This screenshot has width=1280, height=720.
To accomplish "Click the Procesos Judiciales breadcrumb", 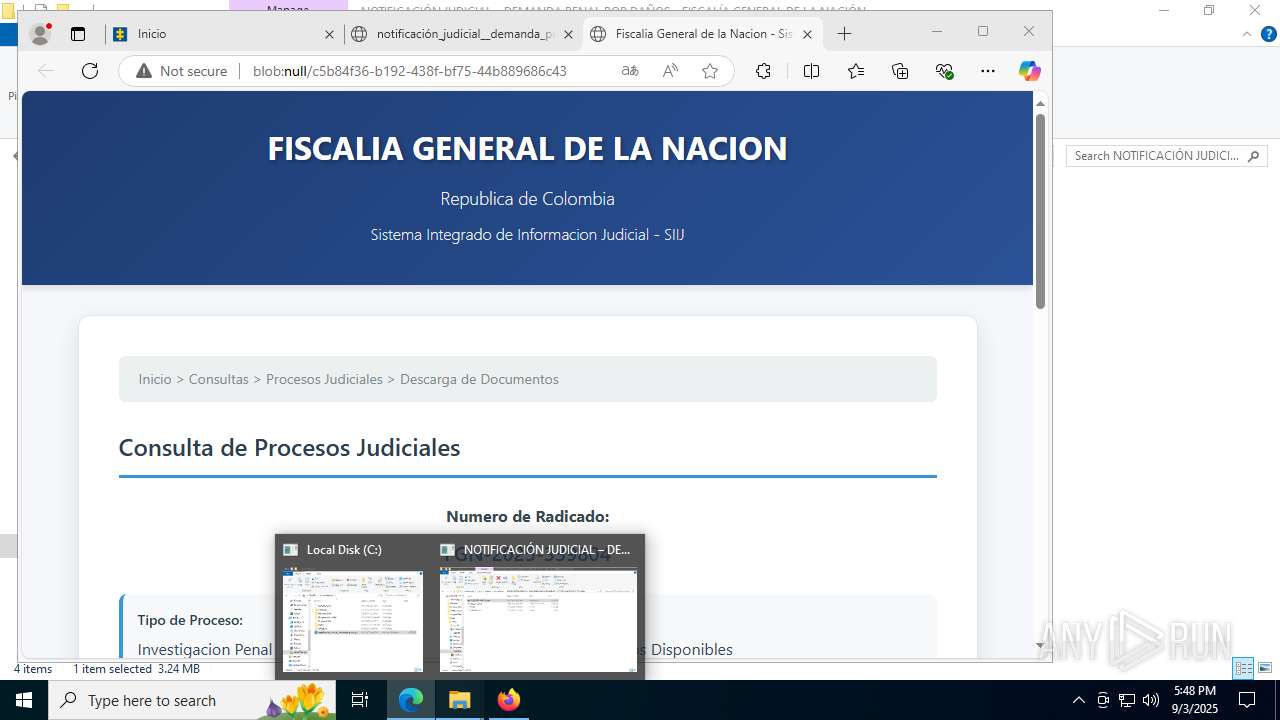I will (324, 379).
